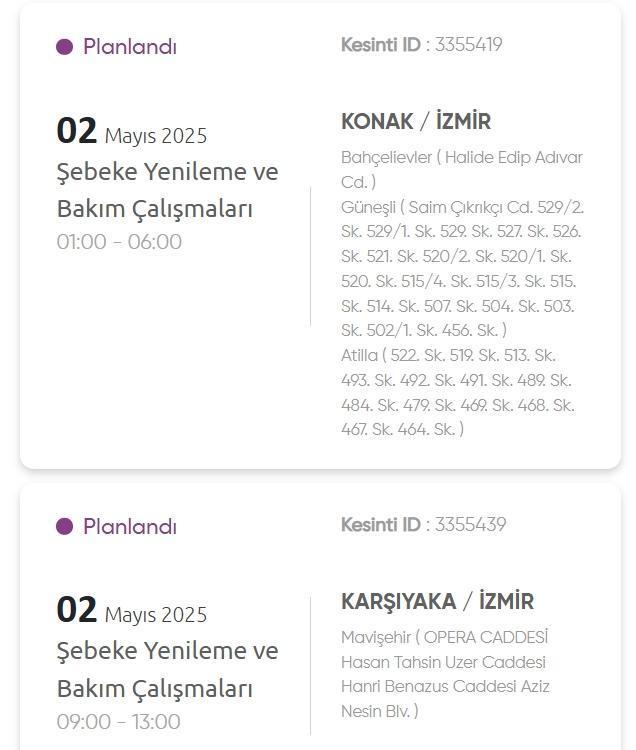Click the Hasan Tahsin Uzer Caddesi line
This screenshot has height=750, width=636.
click(443, 662)
